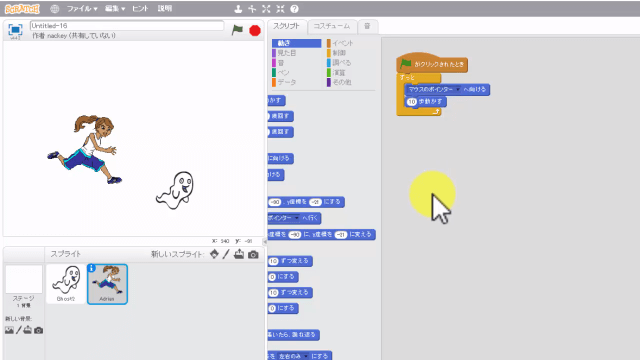Paint a new sprite with the brush icon
This screenshot has width=640, height=360.
[x=226, y=254]
